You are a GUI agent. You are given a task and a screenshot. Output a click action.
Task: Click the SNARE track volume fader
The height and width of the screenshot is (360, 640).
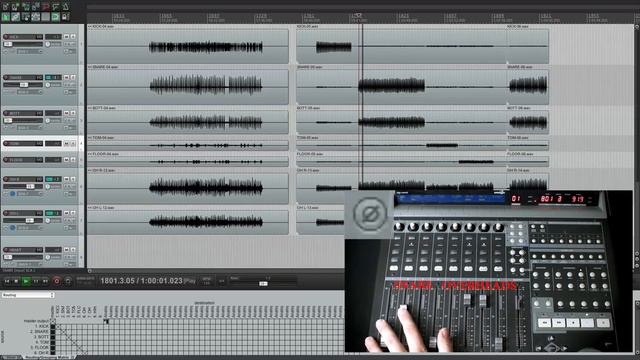coord(23,85)
